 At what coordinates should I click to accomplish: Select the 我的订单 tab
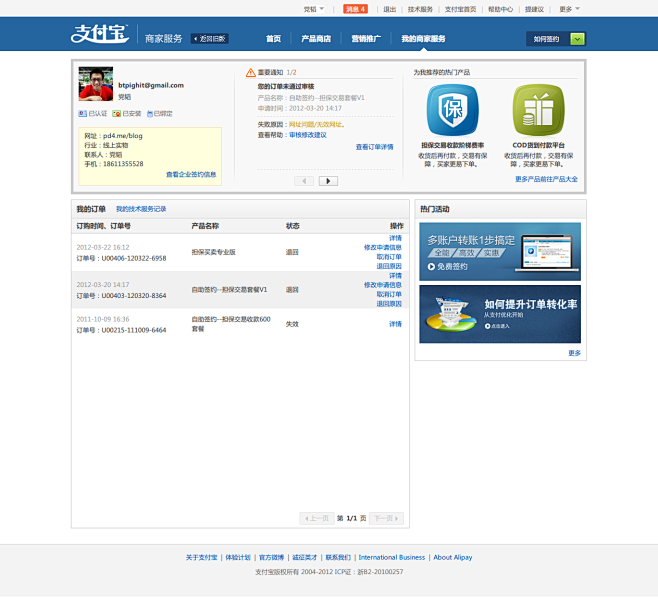91,209
